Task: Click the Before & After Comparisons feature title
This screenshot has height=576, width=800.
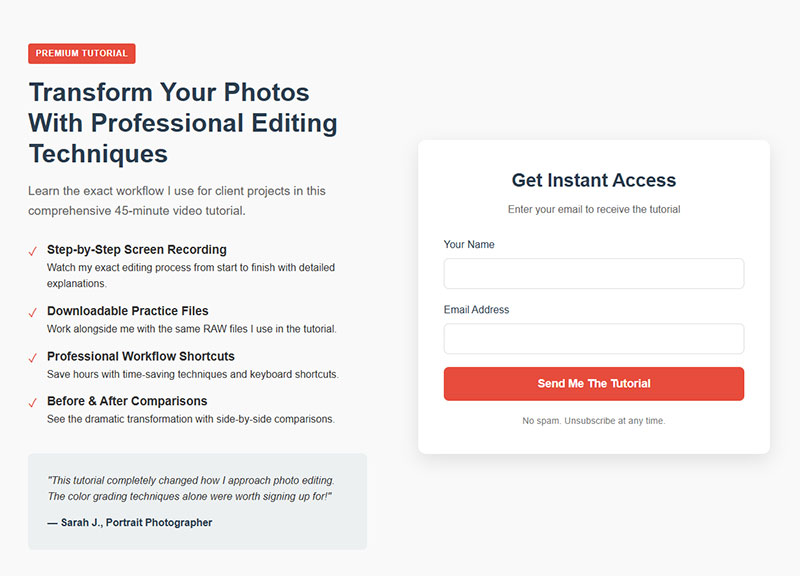Action: [x=125, y=401]
